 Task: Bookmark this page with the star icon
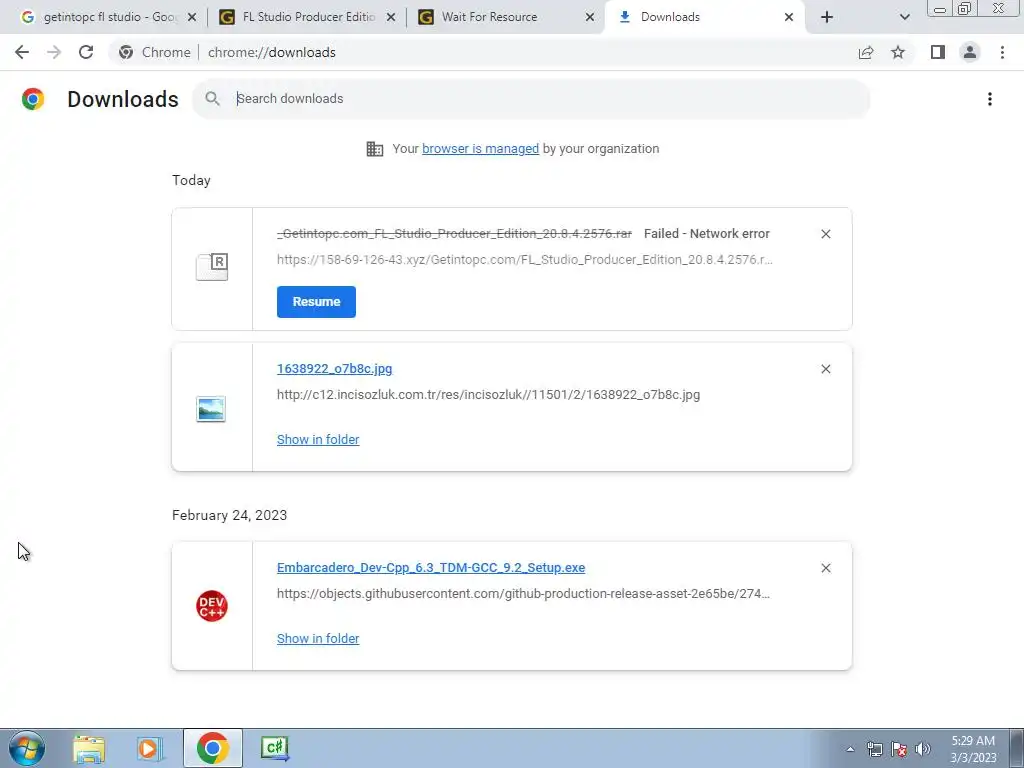click(898, 52)
